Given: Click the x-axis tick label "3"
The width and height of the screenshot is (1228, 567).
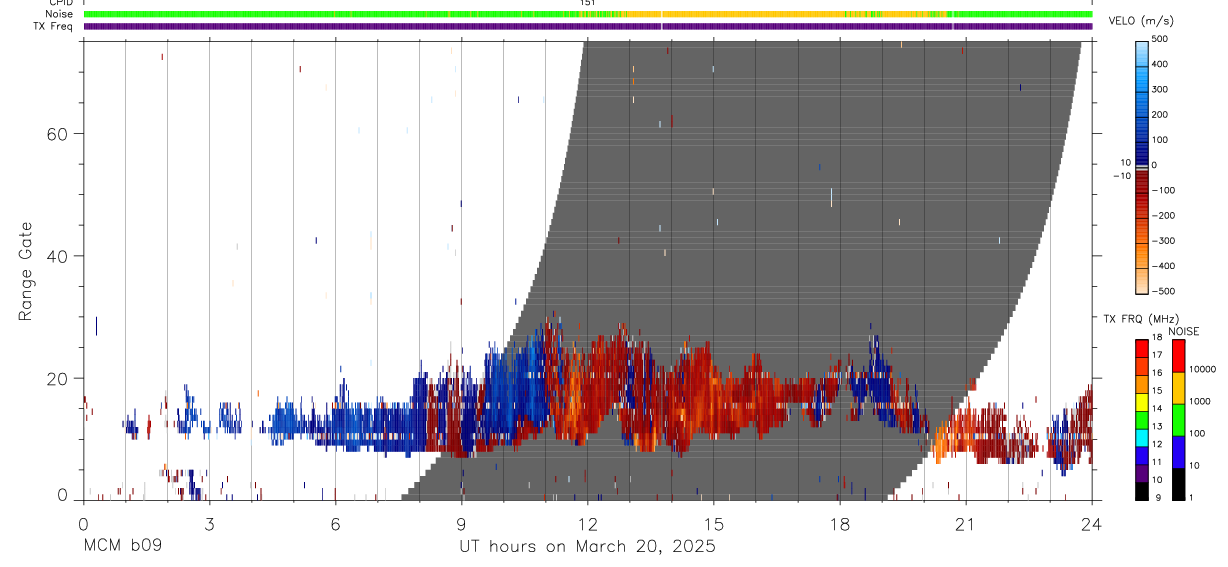Looking at the screenshot, I should tap(209, 523).
